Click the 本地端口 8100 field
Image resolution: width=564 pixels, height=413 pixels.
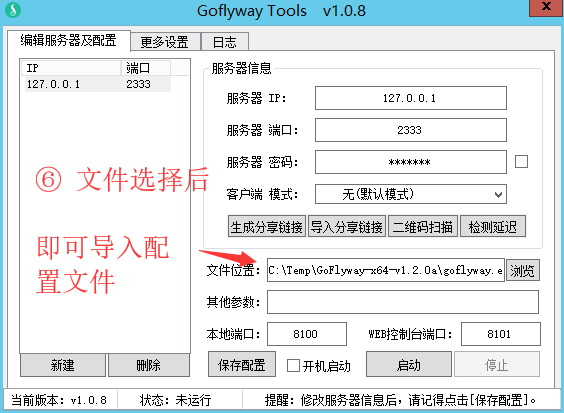(x=306, y=334)
